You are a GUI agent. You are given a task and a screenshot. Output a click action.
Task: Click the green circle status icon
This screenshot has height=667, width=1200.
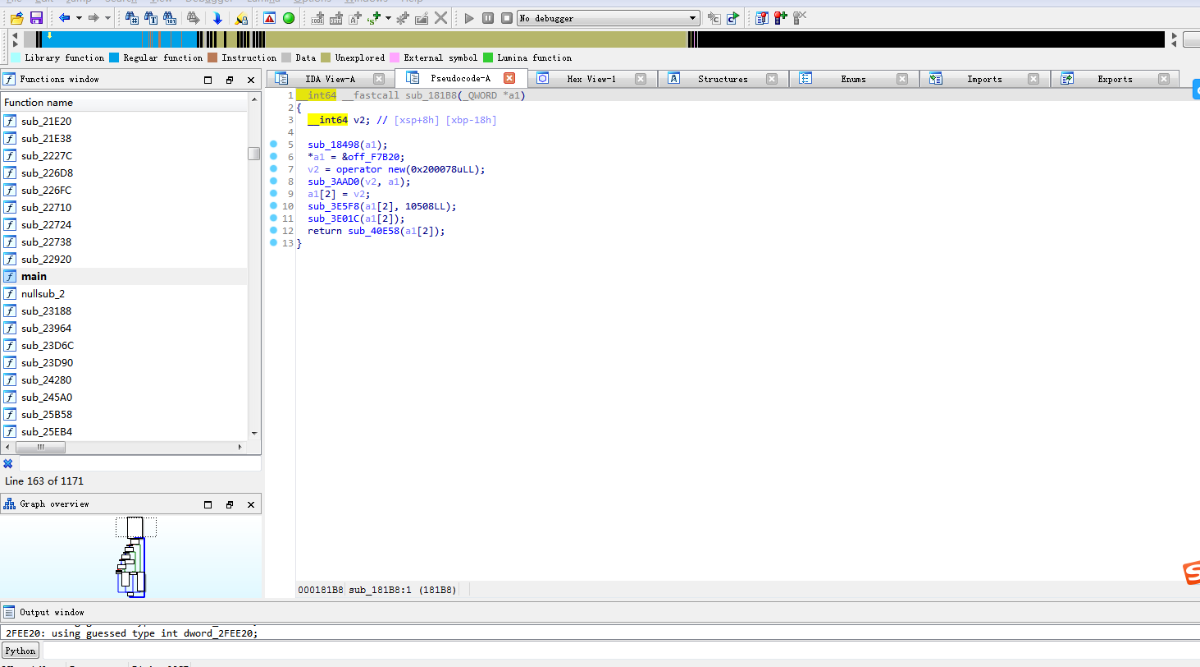point(289,18)
